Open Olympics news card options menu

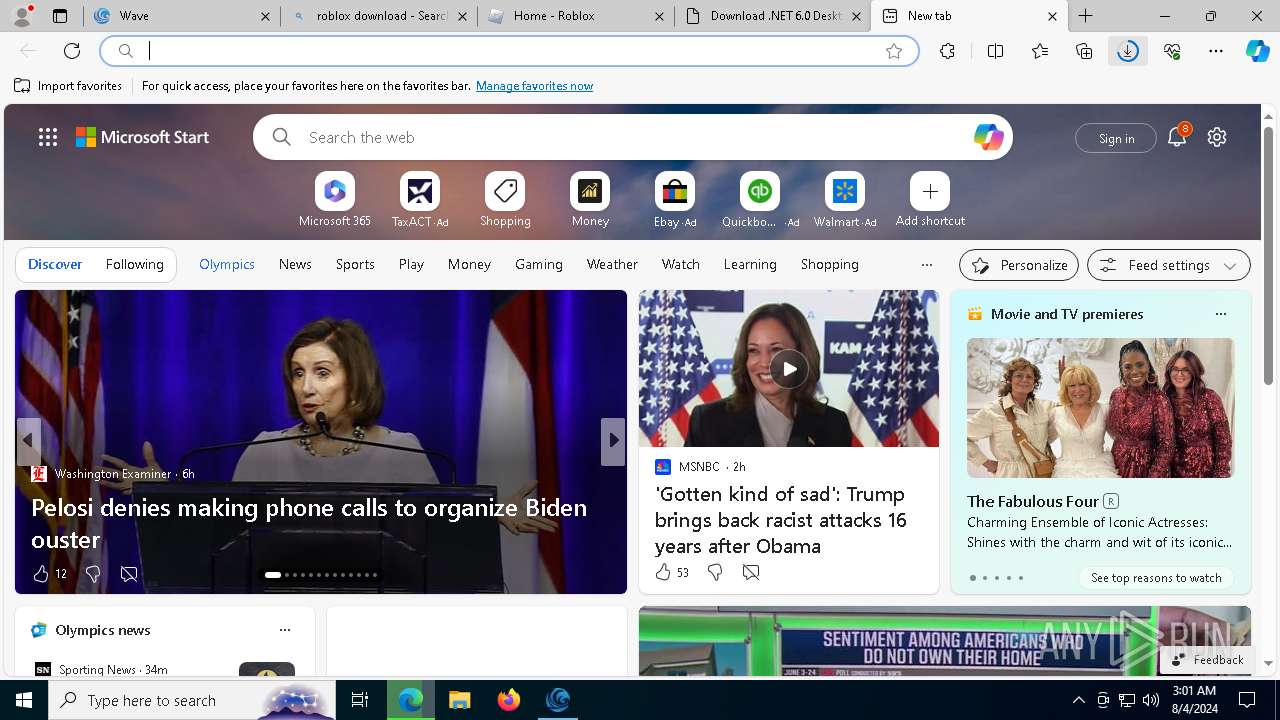click(285, 630)
